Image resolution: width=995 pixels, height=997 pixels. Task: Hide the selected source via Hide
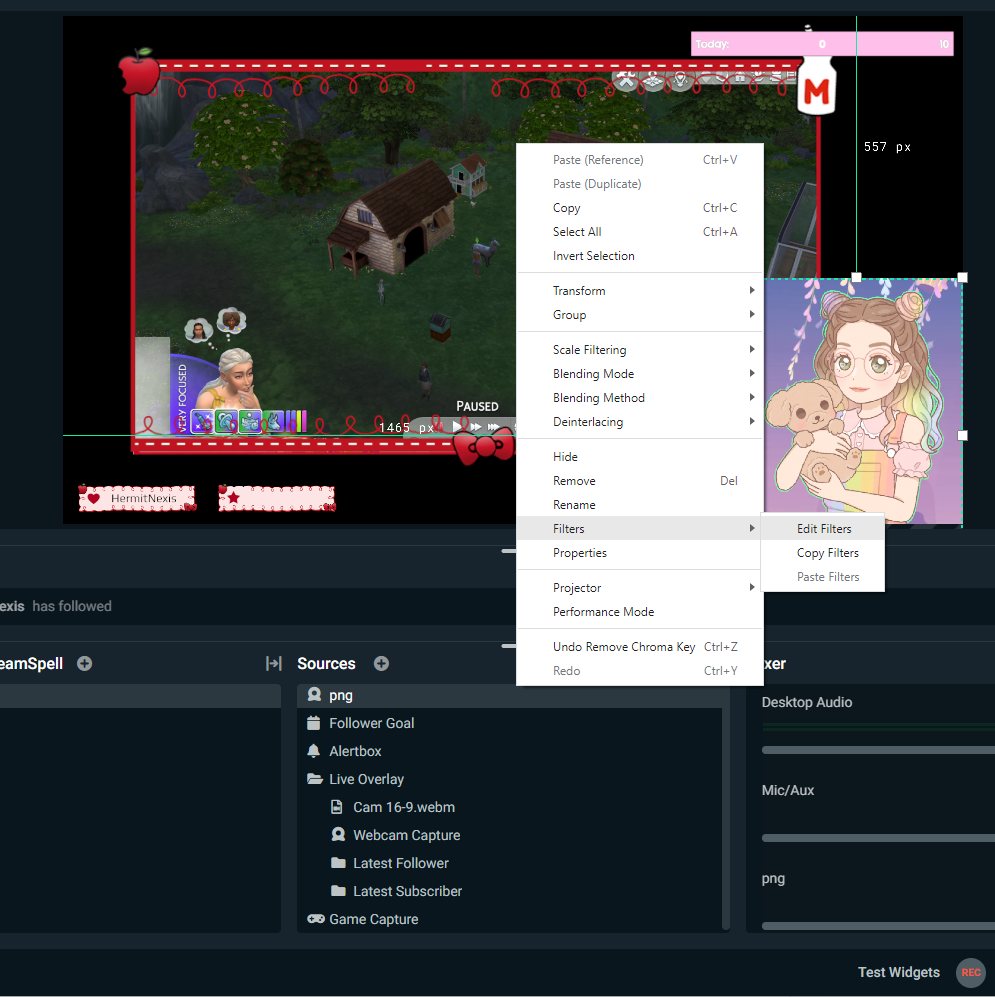click(566, 457)
